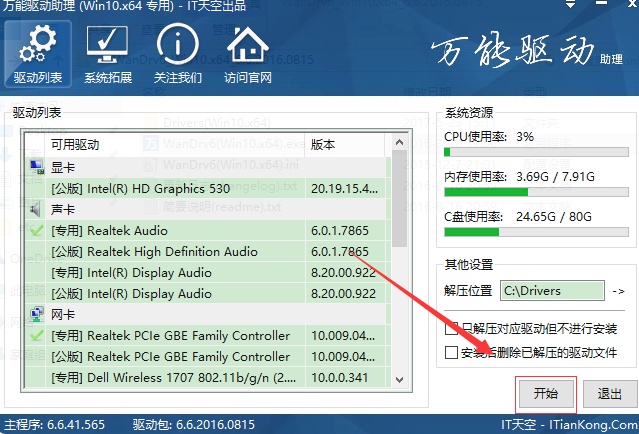639x434 pixels.
Task: Enable 只解压对应驱动但不进行安装 checkbox
Action: (x=451, y=328)
